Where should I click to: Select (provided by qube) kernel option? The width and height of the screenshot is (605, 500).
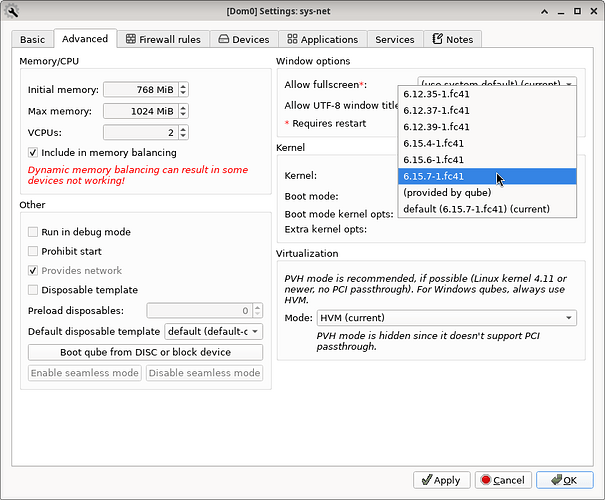[487, 193]
